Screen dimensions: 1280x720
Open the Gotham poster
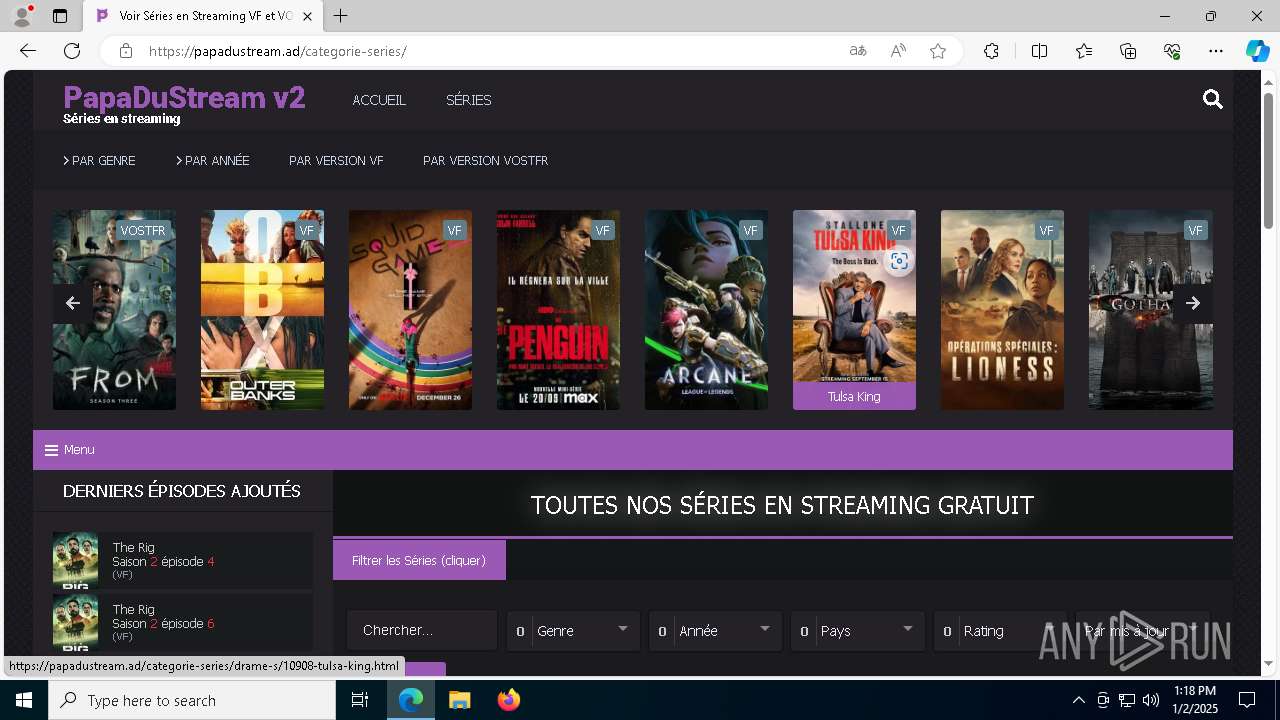[x=1150, y=310]
